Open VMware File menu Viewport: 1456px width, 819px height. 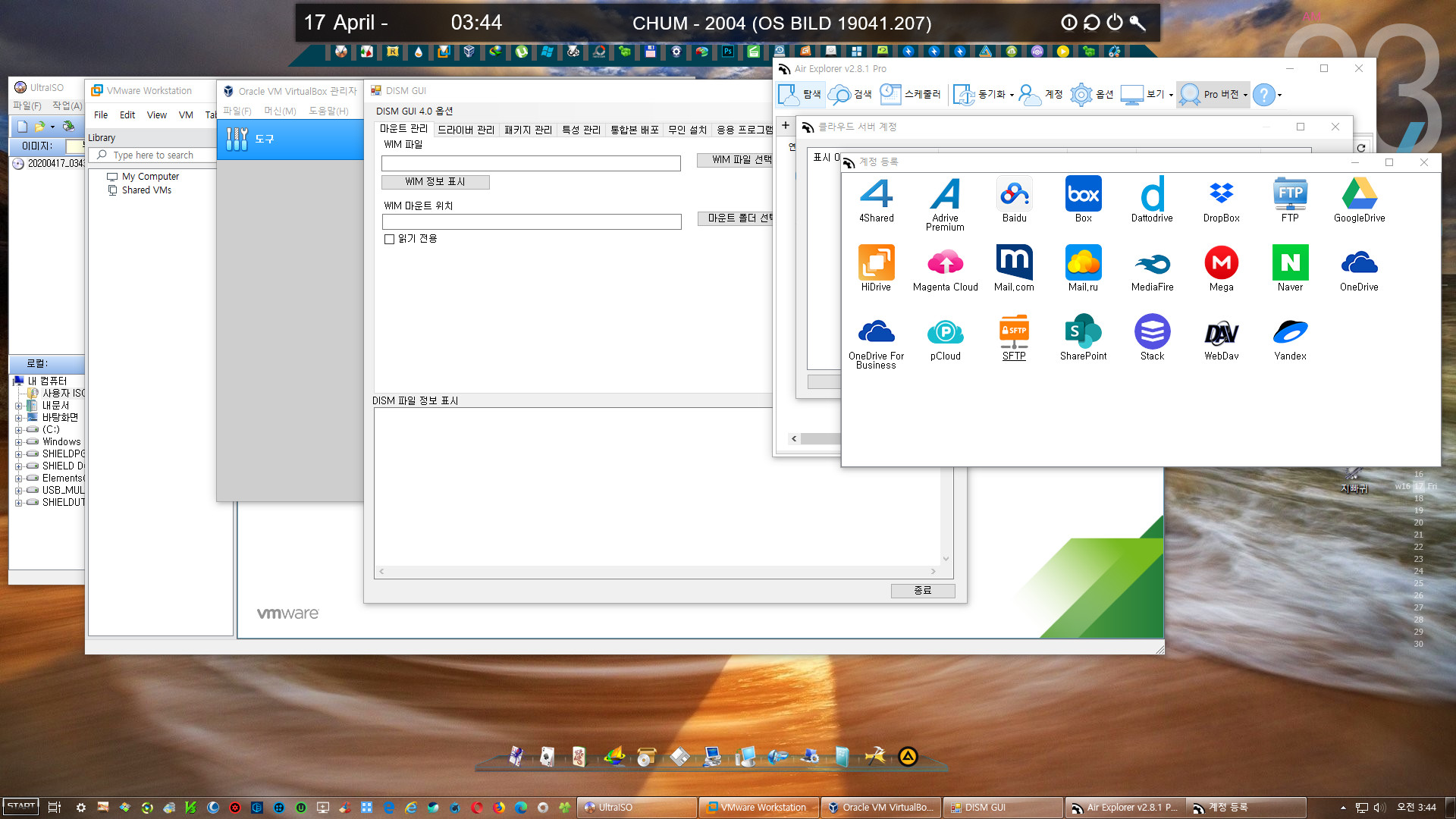[x=101, y=115]
